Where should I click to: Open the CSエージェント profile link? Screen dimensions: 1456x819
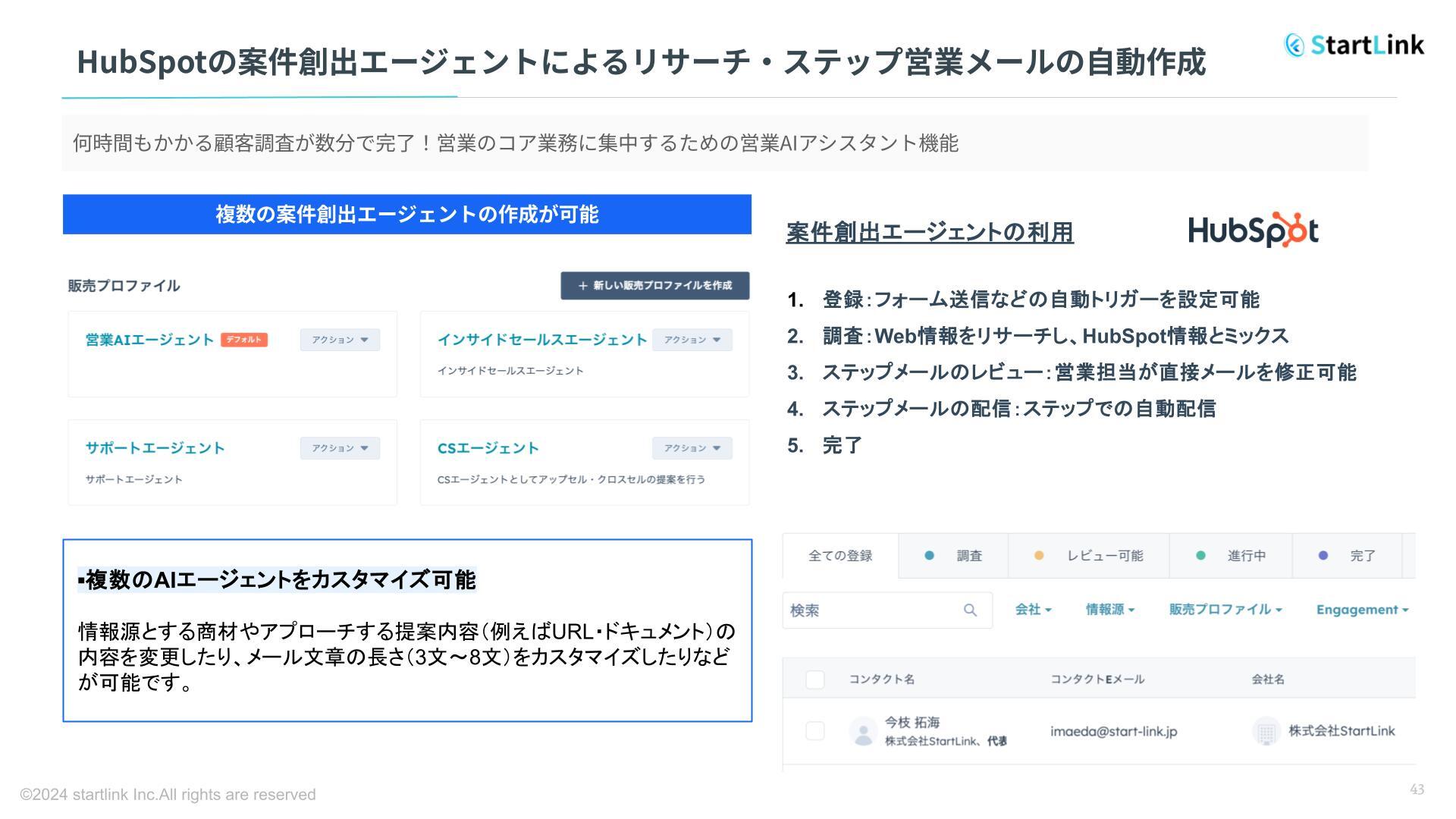[488, 447]
